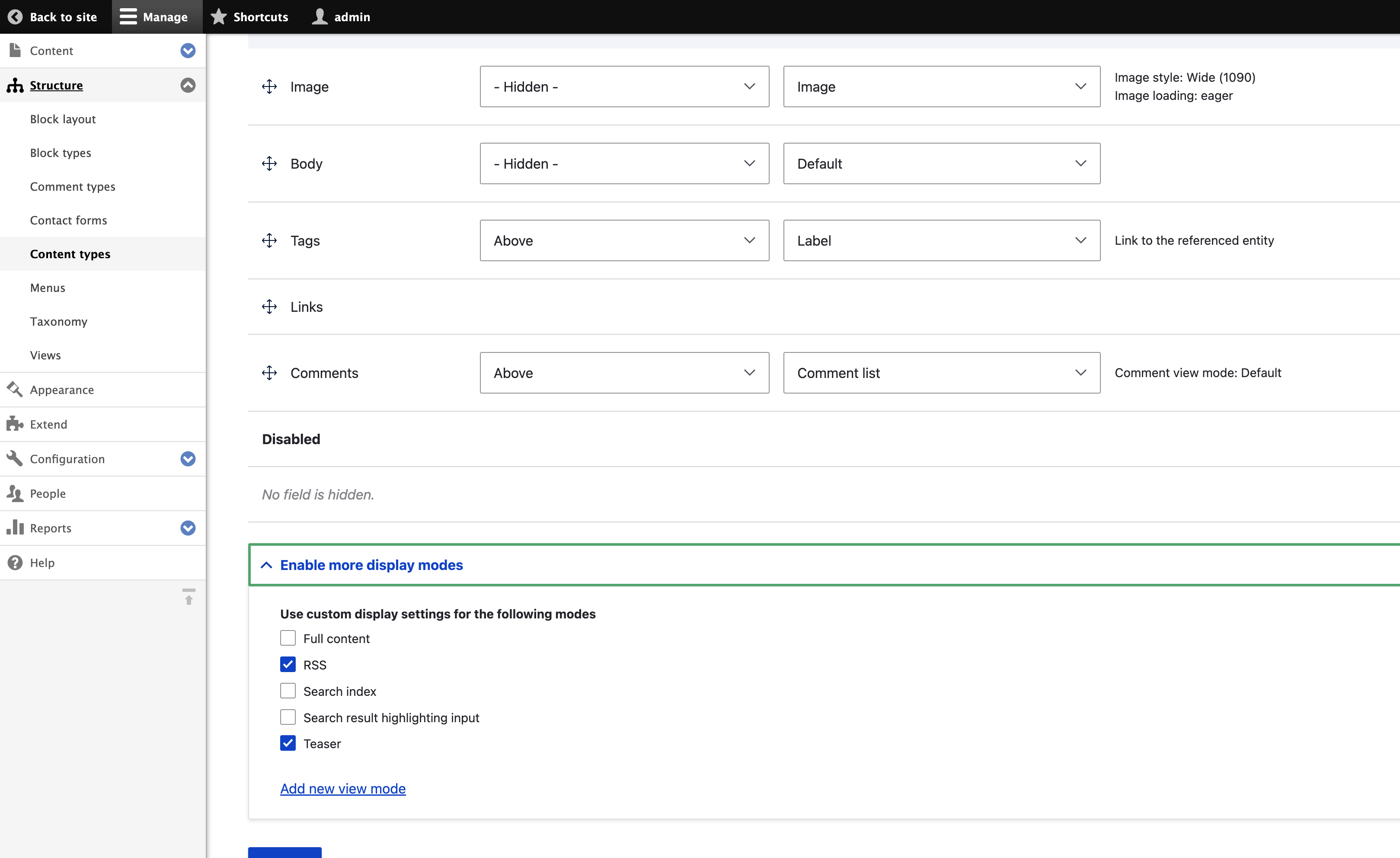This screenshot has width=1400, height=858.
Task: Open the Manage hamburger menu icon
Action: (x=126, y=16)
